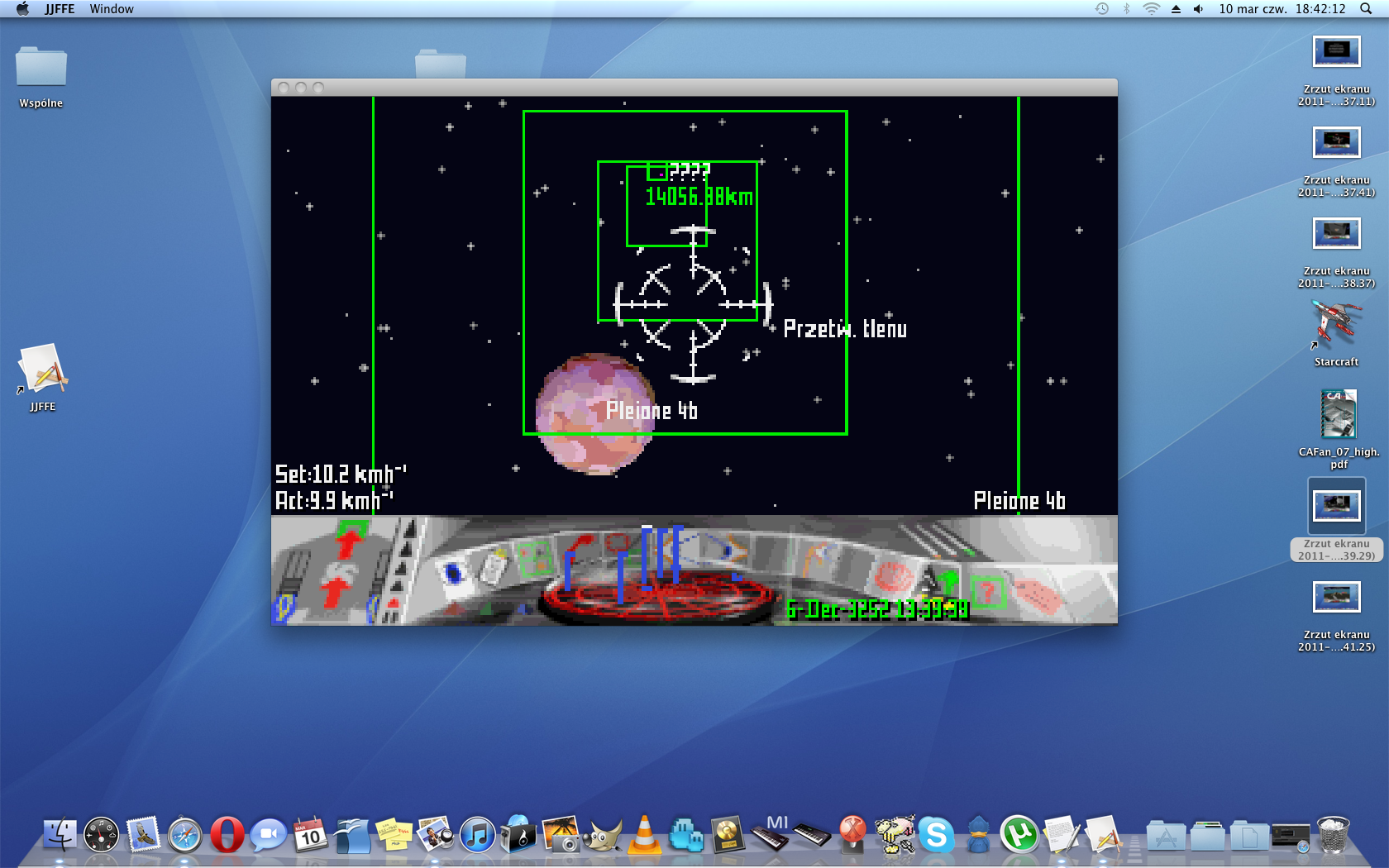Click the red tag icon on console
The image size is (1389, 868).
click(x=1038, y=596)
